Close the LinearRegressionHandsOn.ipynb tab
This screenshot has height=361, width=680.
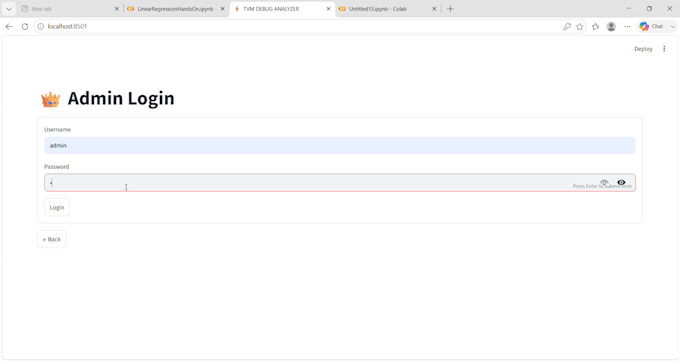pos(223,9)
